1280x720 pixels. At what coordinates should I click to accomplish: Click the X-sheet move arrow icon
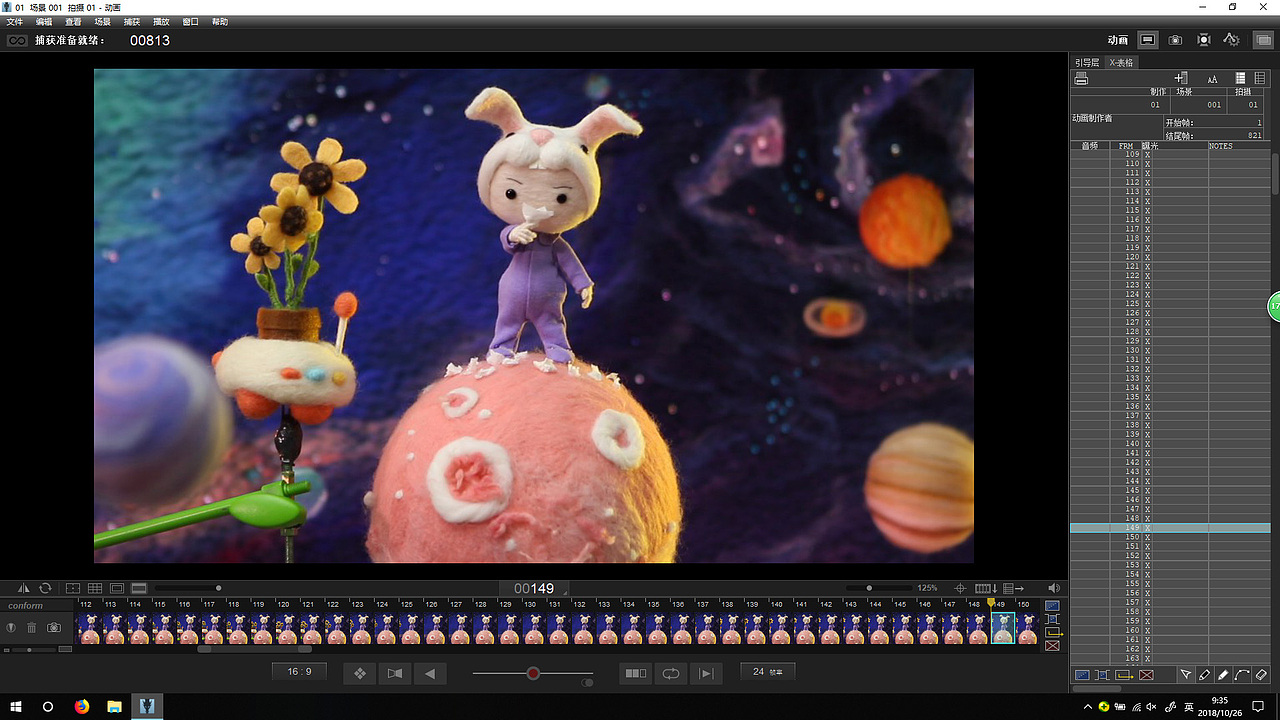tap(1012, 588)
